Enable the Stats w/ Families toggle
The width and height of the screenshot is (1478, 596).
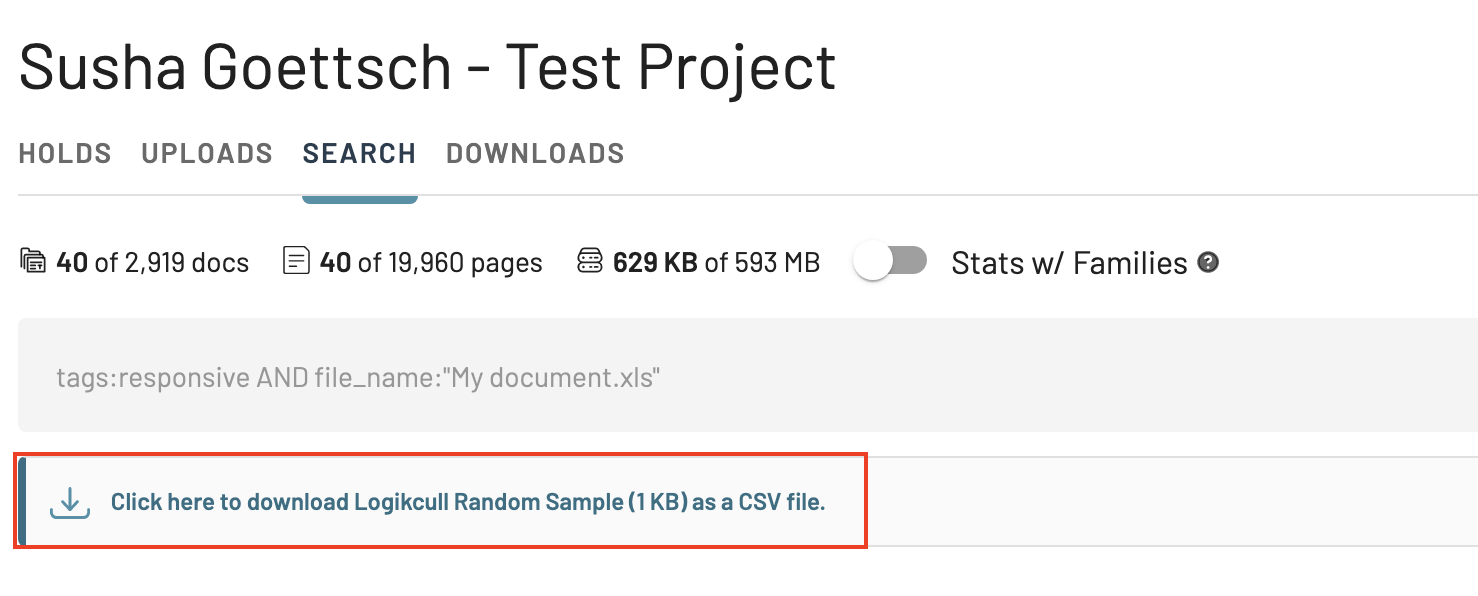(890, 262)
